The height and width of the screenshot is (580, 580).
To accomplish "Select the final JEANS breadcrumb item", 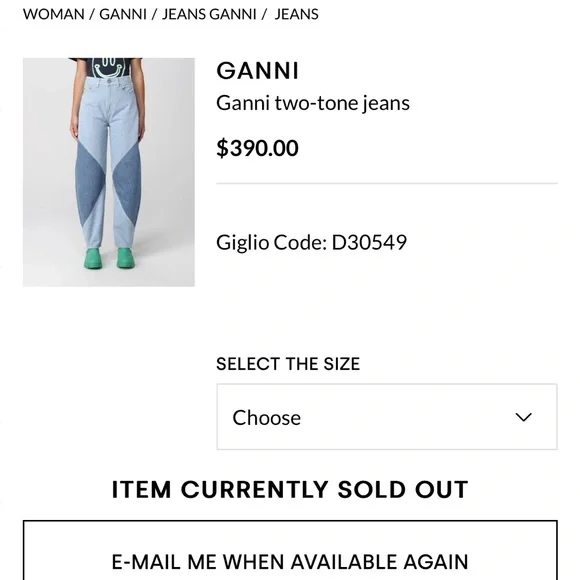I will tap(296, 14).
